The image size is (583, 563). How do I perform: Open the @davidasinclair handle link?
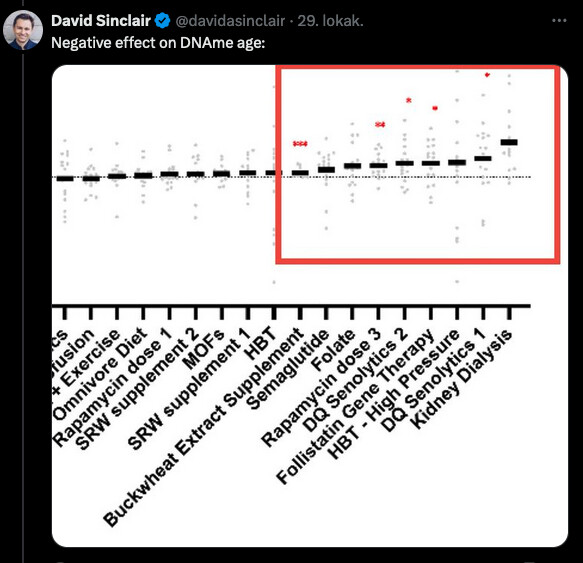(x=230, y=21)
